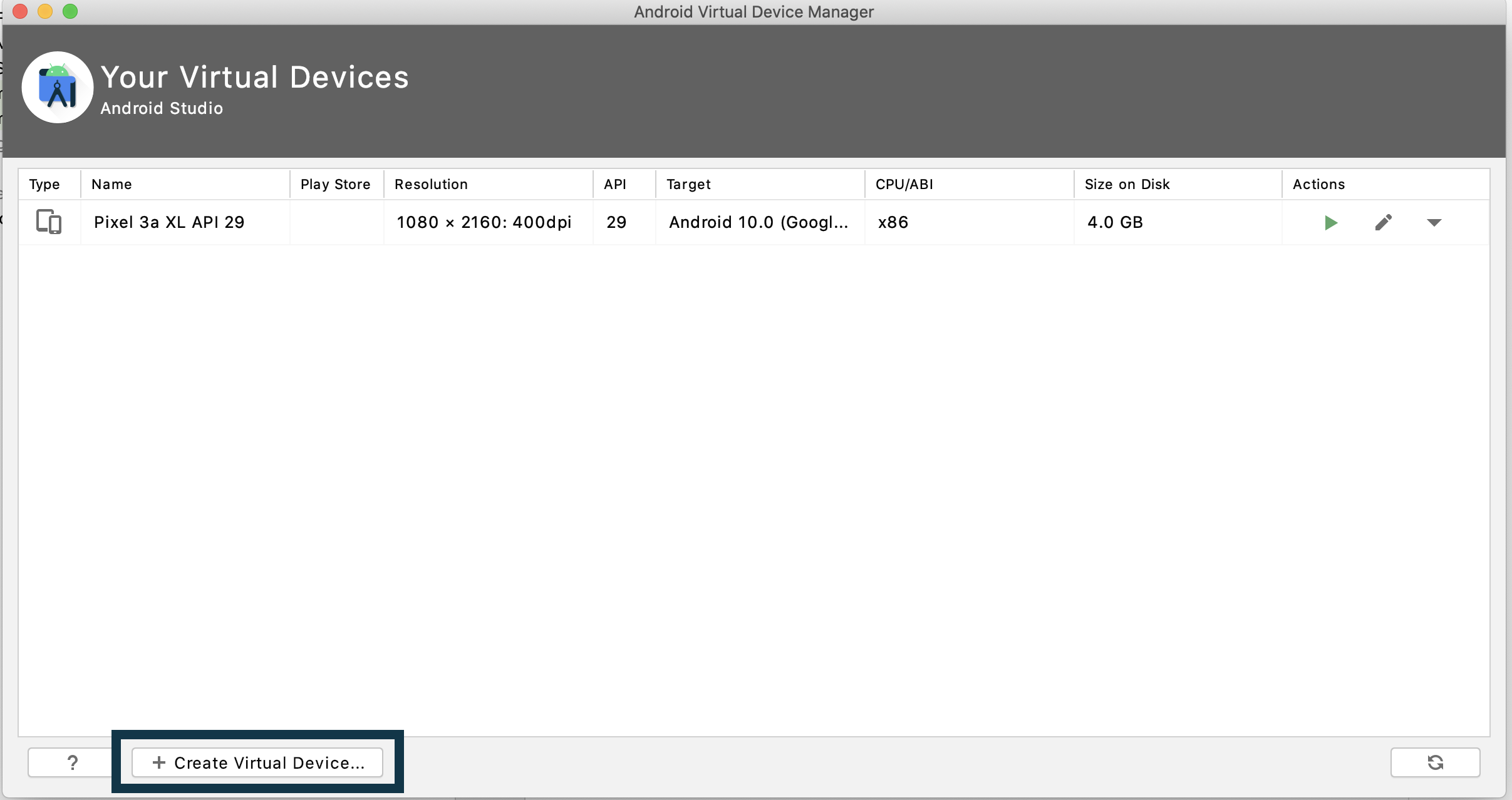This screenshot has height=800, width=1512.
Task: Edit the AVD with pencil icon
Action: (1383, 223)
